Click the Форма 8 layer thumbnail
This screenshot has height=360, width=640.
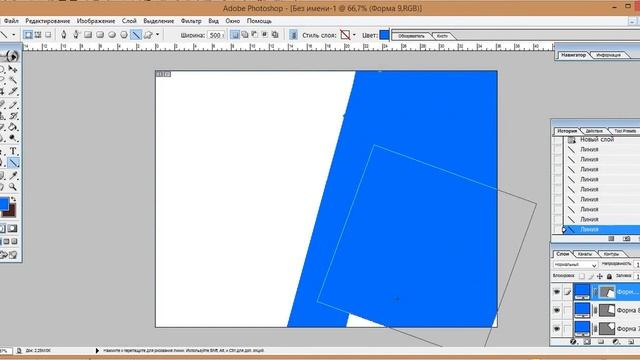tap(582, 310)
